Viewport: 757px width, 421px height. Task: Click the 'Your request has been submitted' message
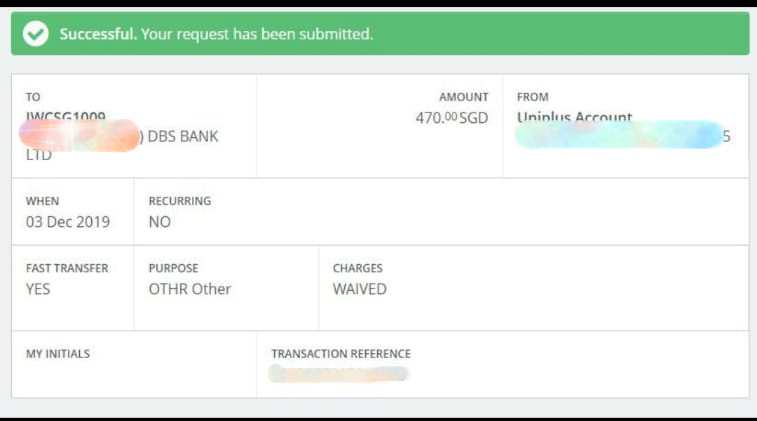click(x=257, y=34)
